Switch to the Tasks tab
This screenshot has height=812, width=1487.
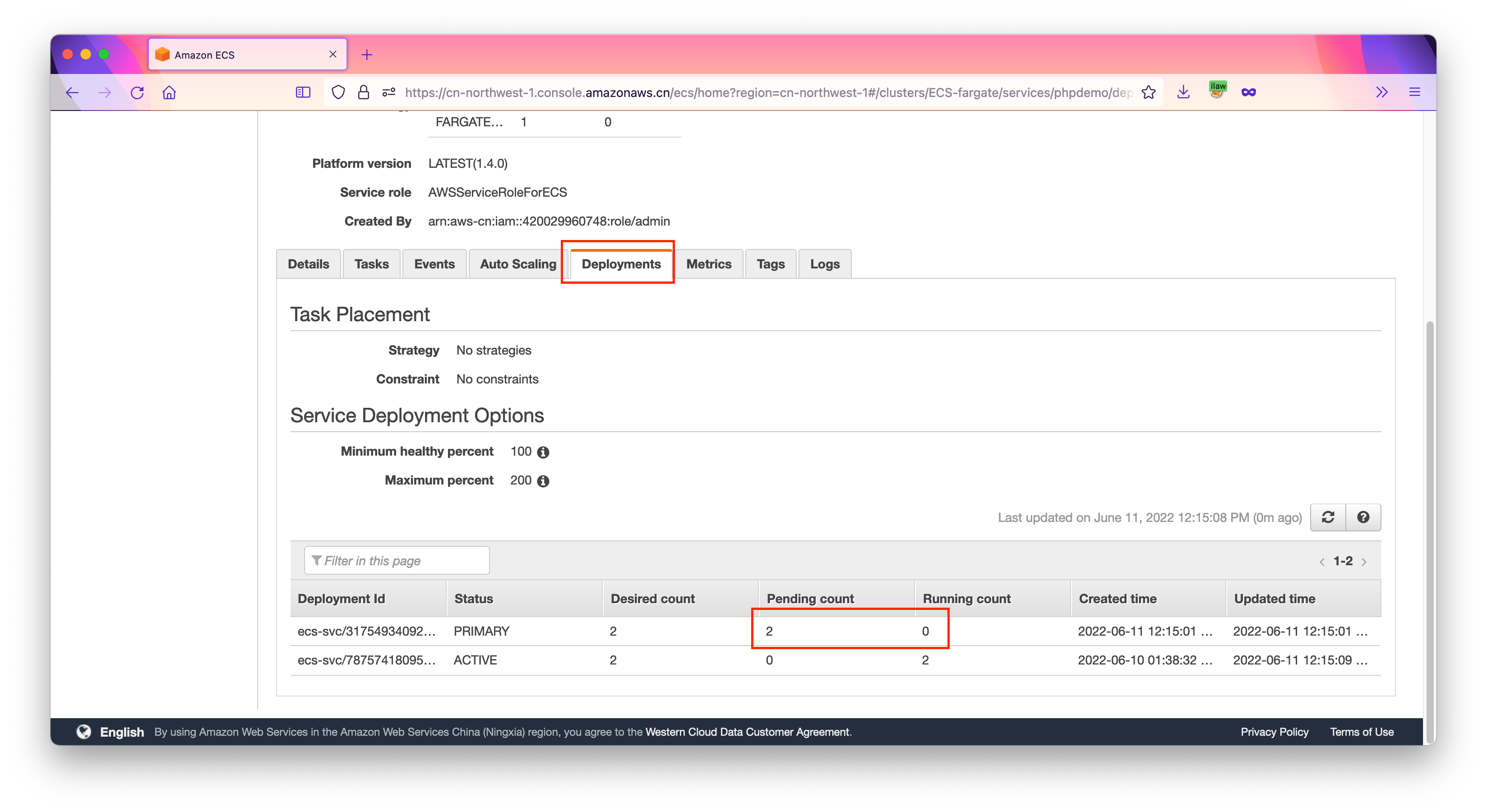[371, 264]
